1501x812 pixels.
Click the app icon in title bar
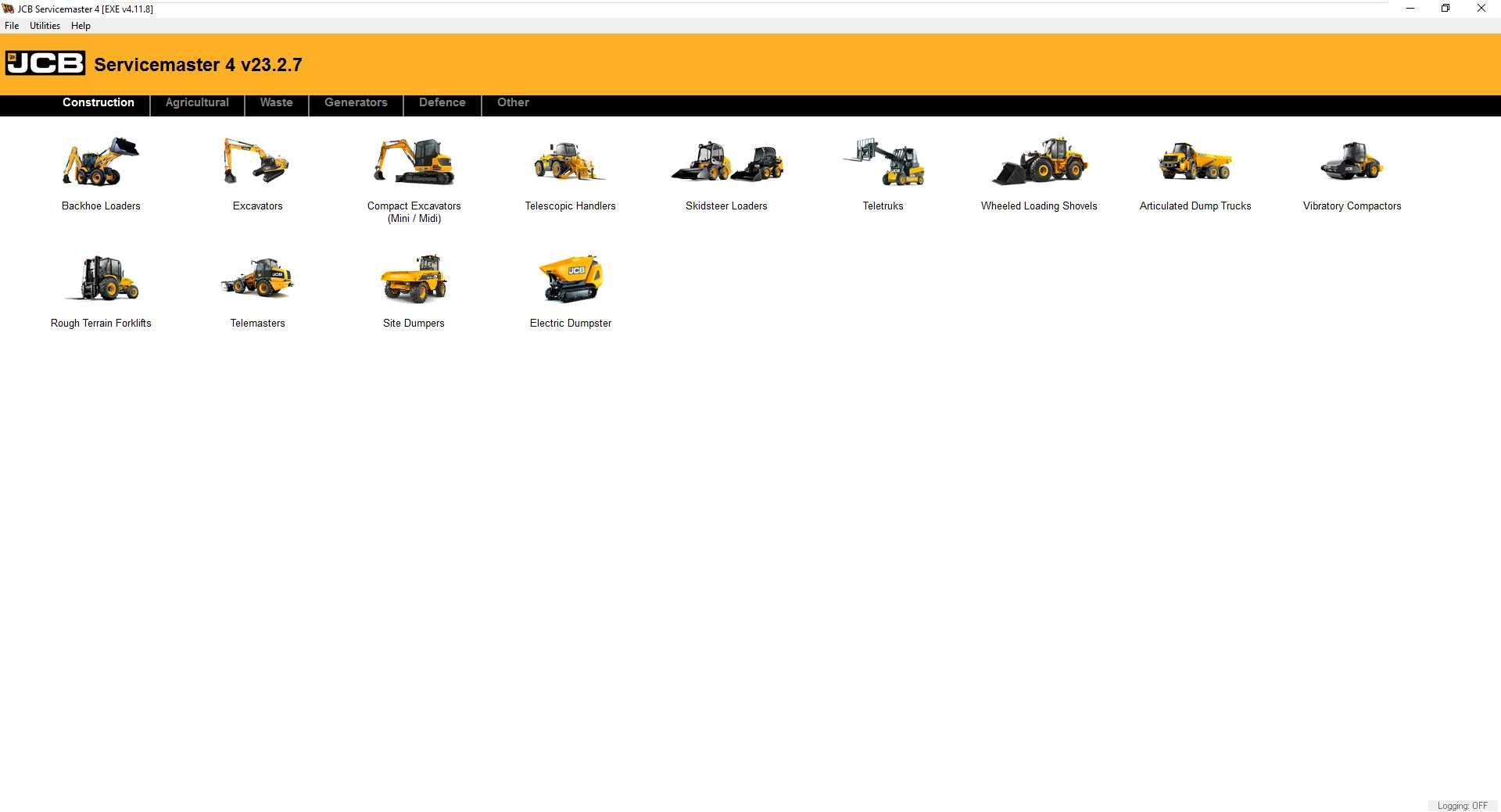coord(8,9)
